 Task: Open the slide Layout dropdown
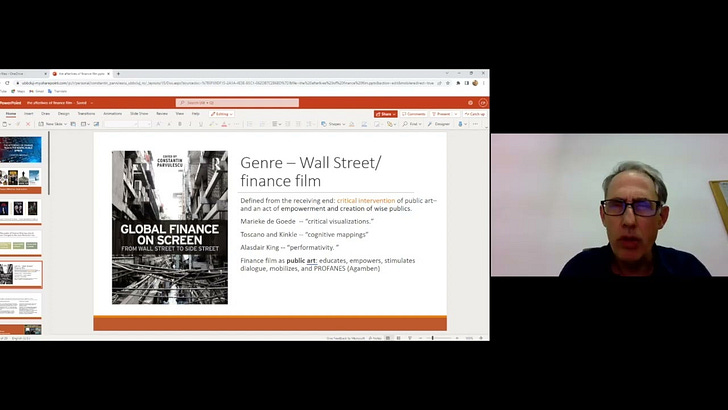coord(84,124)
